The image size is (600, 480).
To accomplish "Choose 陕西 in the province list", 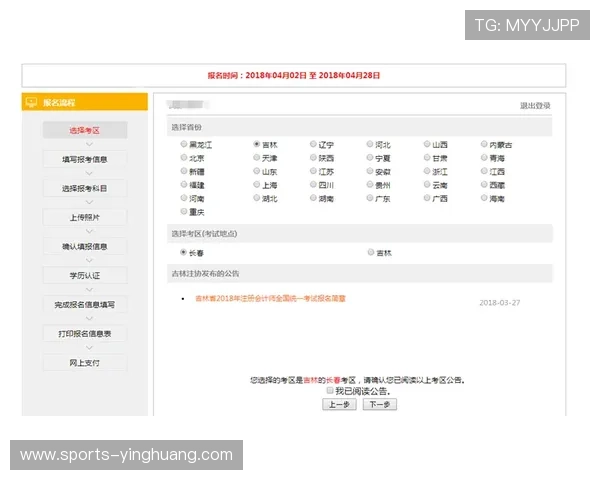I will 313,157.
